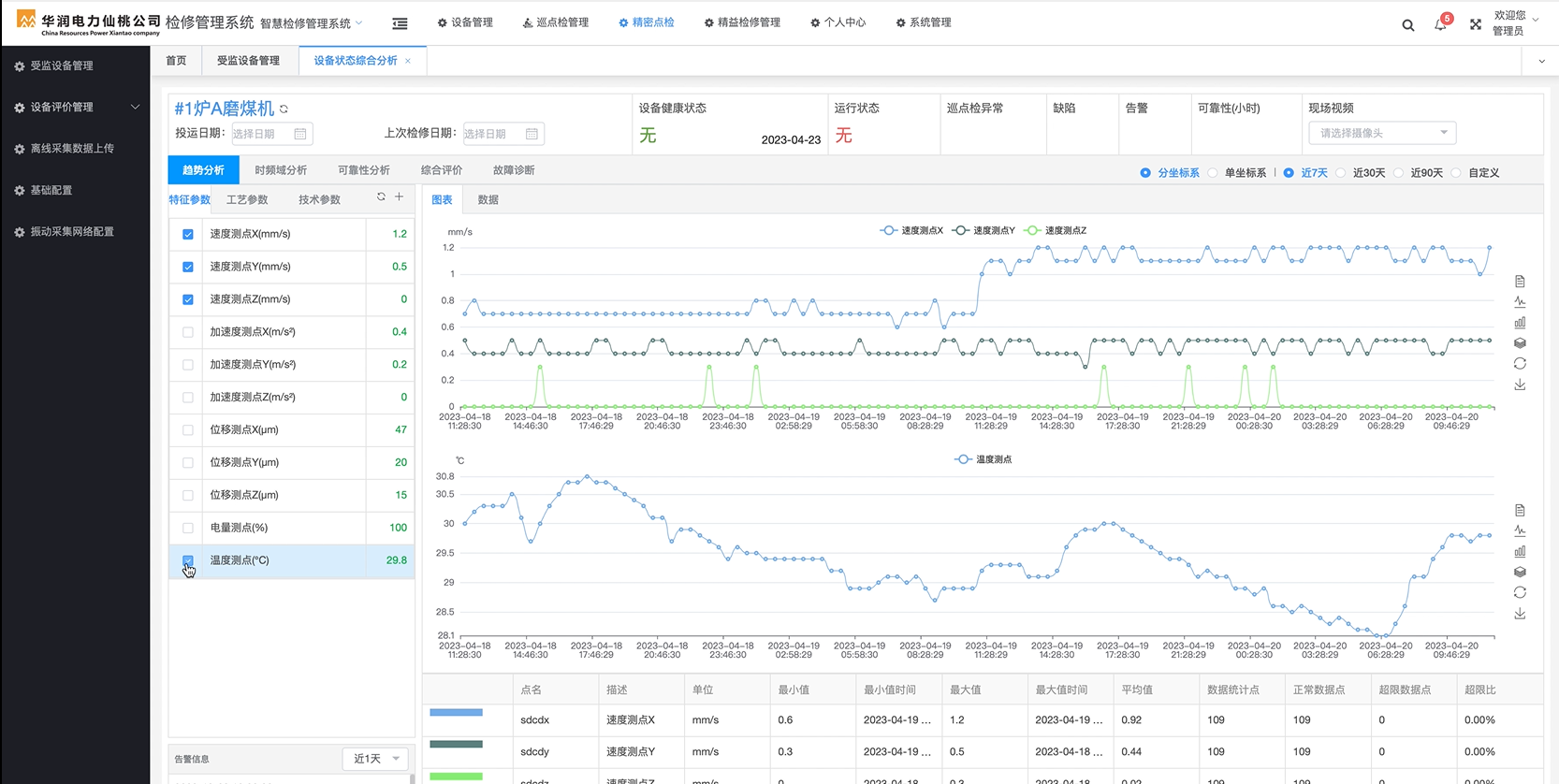Image resolution: width=1559 pixels, height=784 pixels.
Task: Click the 投运日期 date input
Action: (271, 134)
